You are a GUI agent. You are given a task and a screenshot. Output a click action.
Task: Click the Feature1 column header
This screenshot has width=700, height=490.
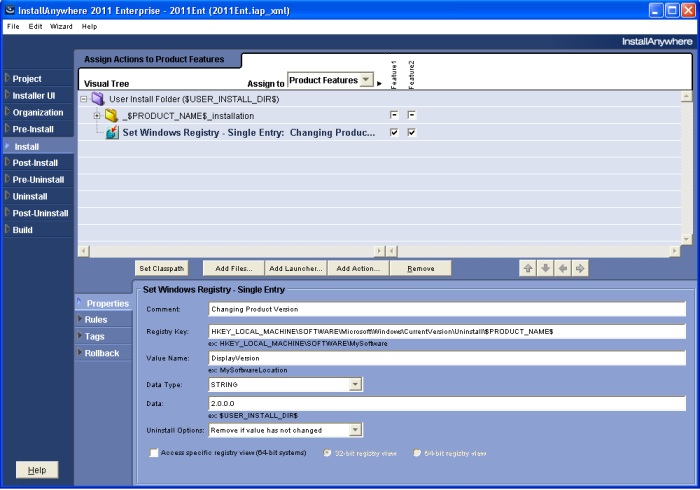coord(394,75)
